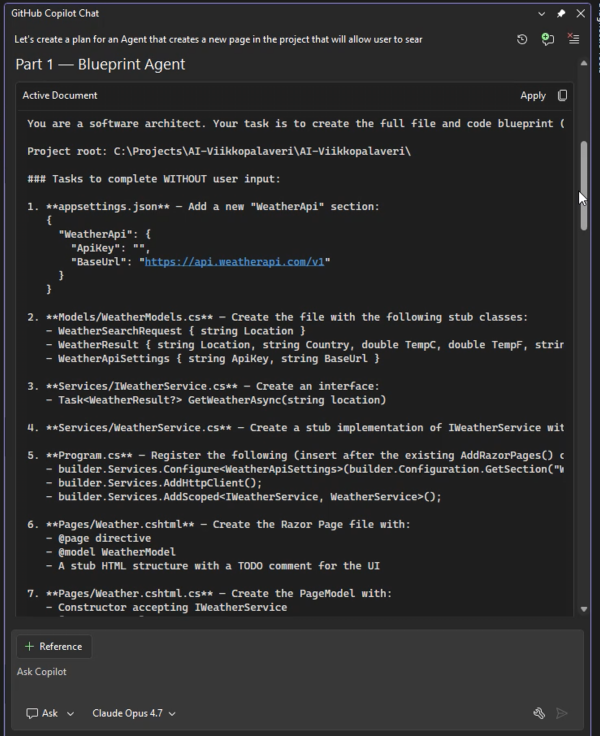Click the 'AddScoped<IWeatherService, WeatherService>' line
Viewport: 600px width, 736px height.
[x=244, y=497]
